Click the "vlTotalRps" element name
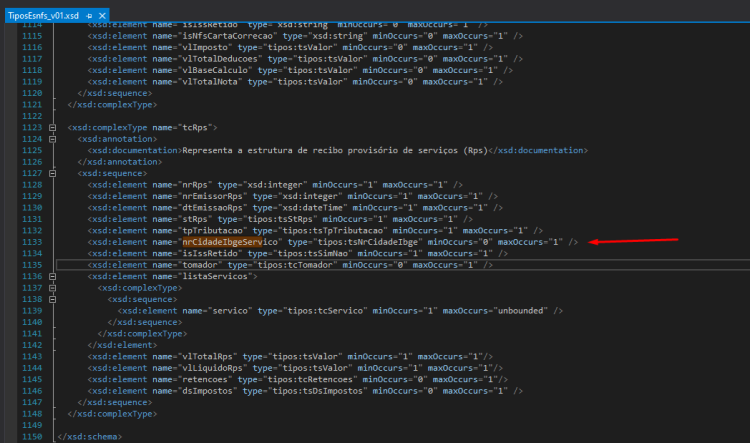The height and width of the screenshot is (443, 750). click(x=208, y=357)
